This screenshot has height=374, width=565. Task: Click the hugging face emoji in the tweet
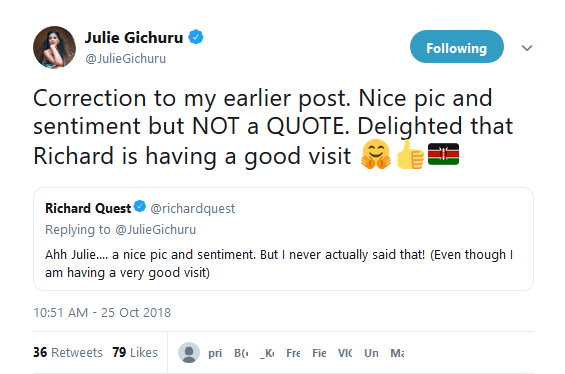point(376,155)
